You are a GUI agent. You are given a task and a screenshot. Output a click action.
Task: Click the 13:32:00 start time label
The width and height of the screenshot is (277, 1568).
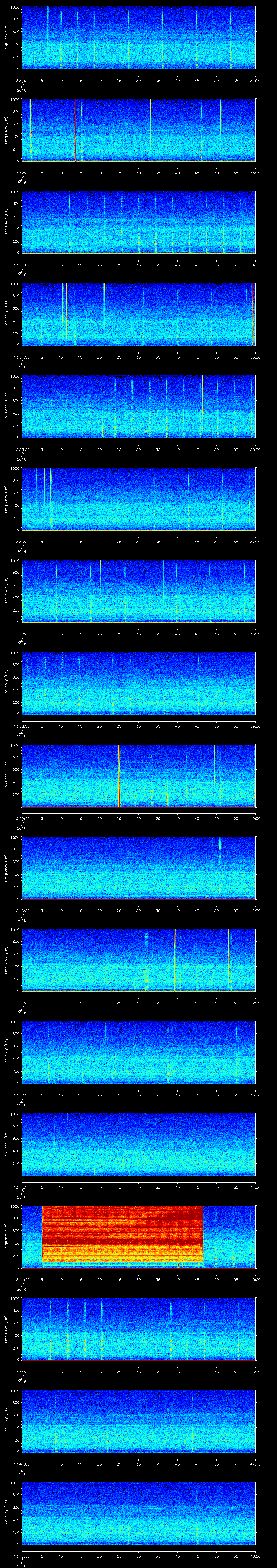[x=21, y=173]
